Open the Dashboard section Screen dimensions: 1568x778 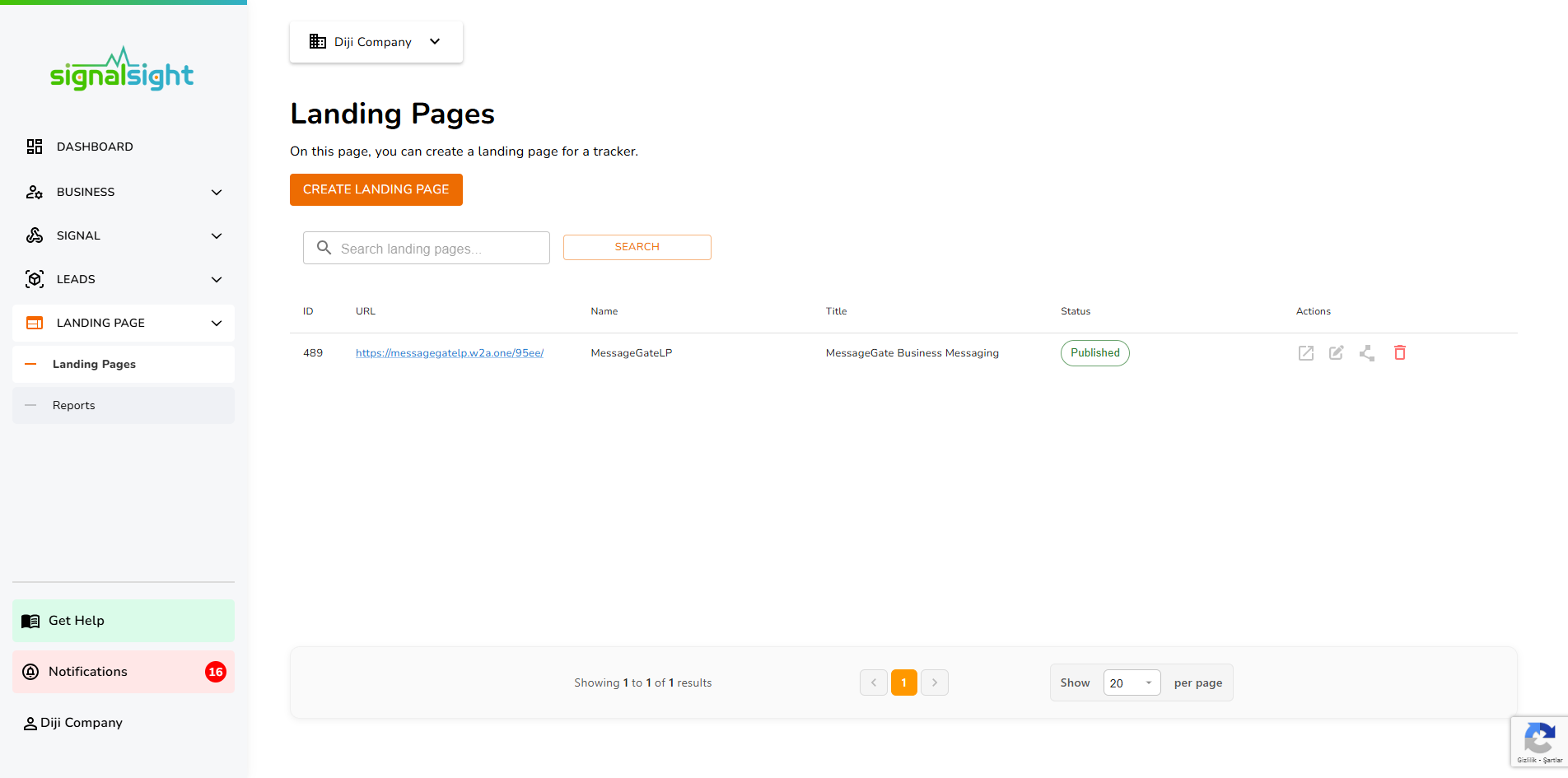pyautogui.click(x=95, y=147)
